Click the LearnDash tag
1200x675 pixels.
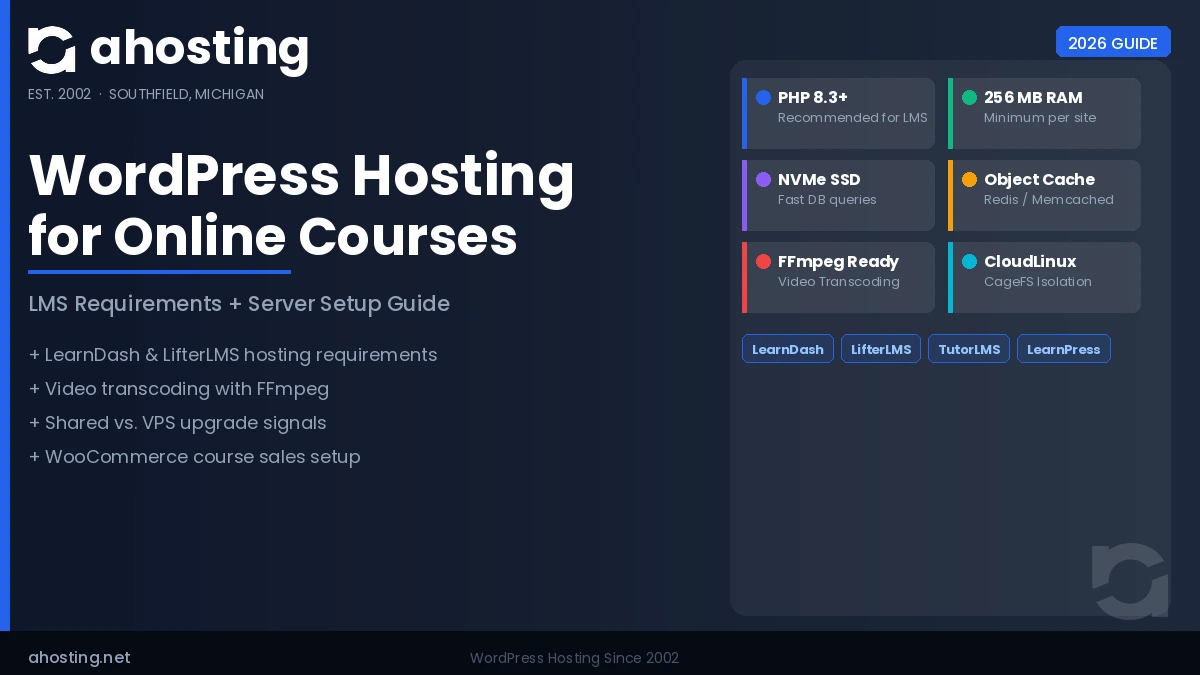click(788, 349)
